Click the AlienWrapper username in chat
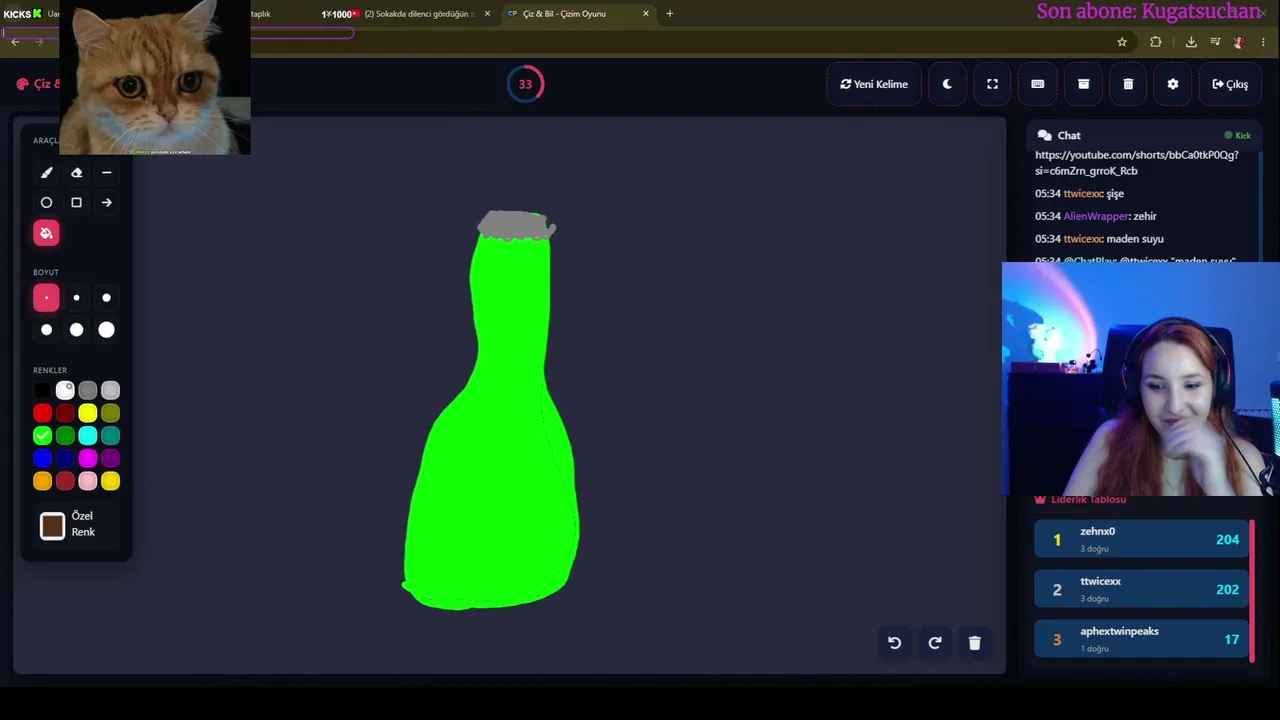 coord(1095,216)
